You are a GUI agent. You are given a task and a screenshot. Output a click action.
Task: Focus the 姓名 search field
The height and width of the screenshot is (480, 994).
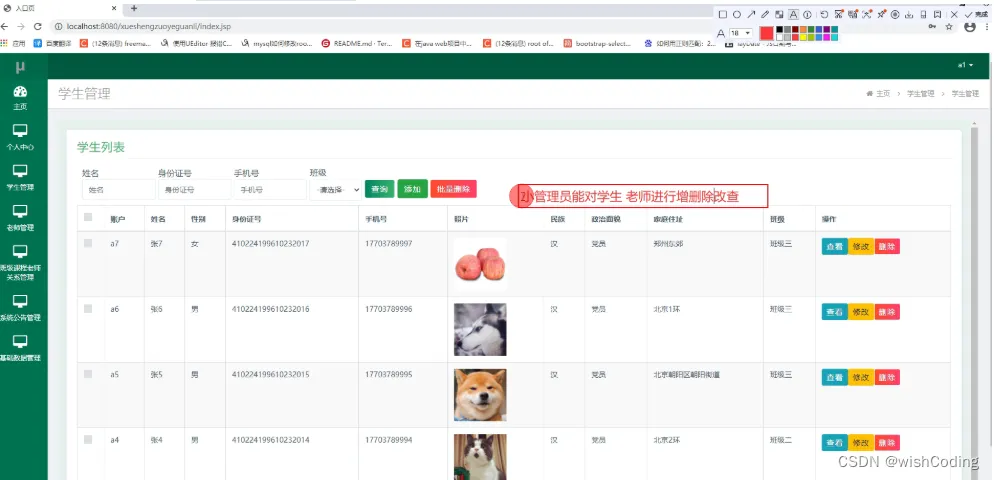119,190
